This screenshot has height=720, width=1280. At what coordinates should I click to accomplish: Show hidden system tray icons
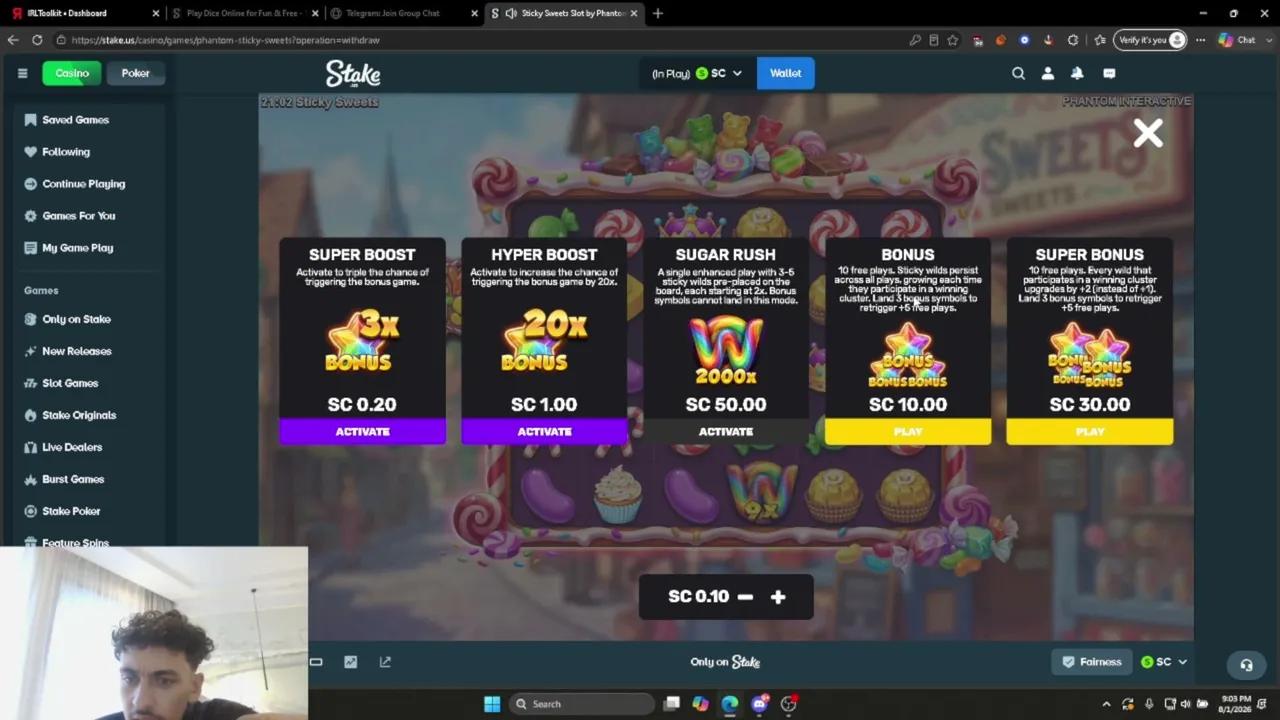pos(1106,704)
